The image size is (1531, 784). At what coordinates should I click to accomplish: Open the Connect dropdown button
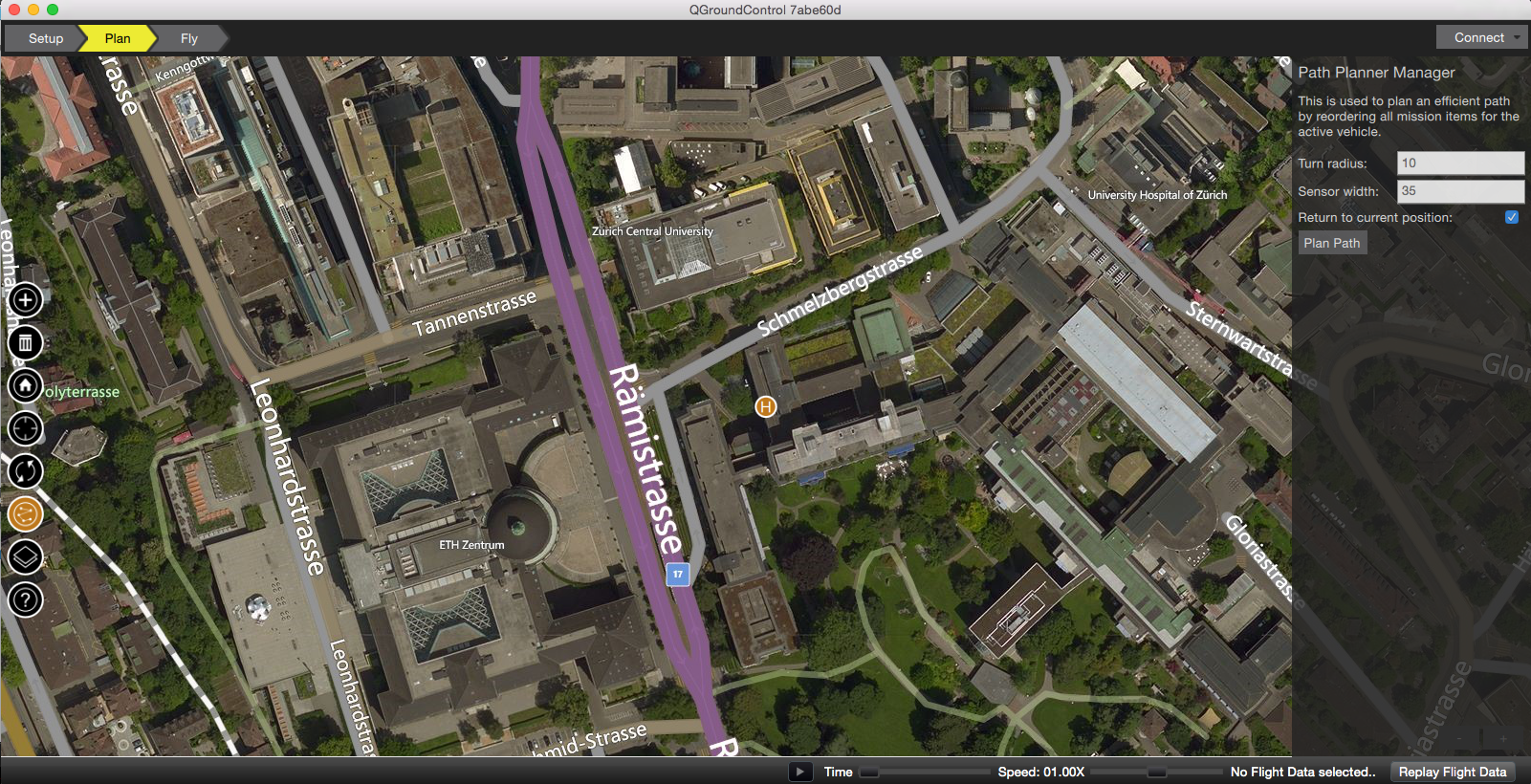pos(1481,37)
